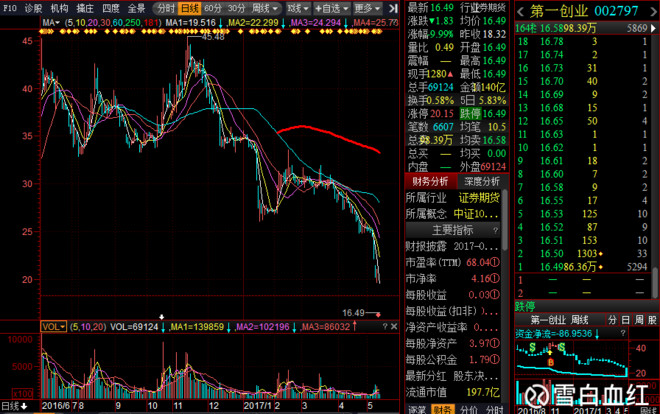Screen dimensions: 660x414
Task: Select sell level 5 row at 16.53
Action: 583,214
